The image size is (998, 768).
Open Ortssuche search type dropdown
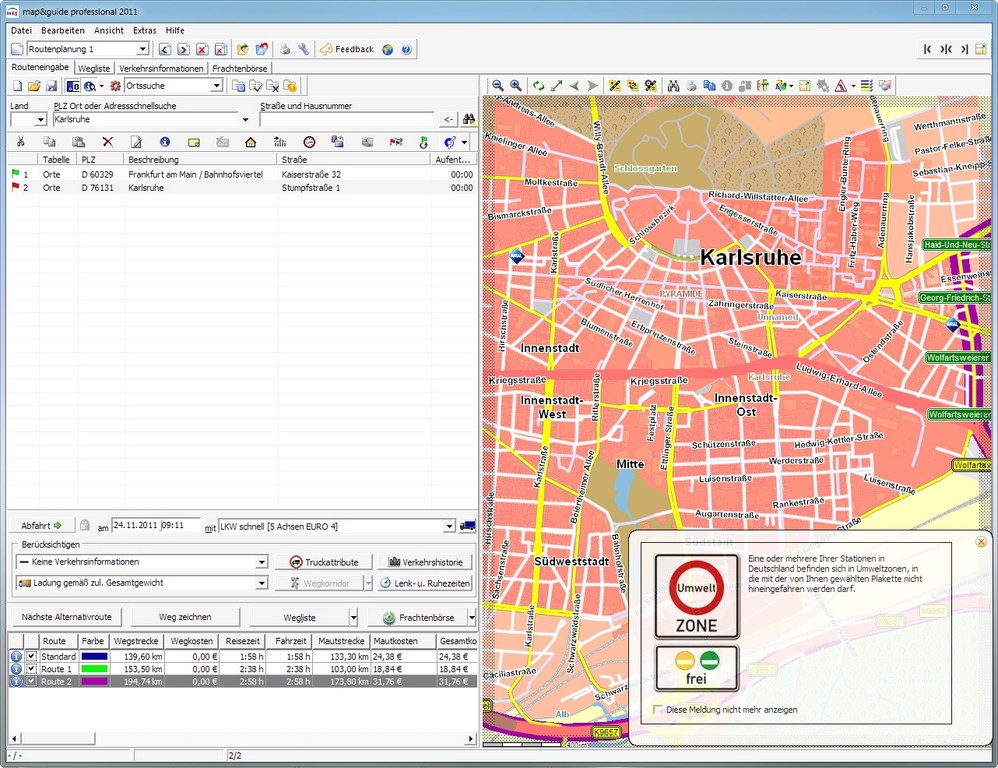pos(216,86)
